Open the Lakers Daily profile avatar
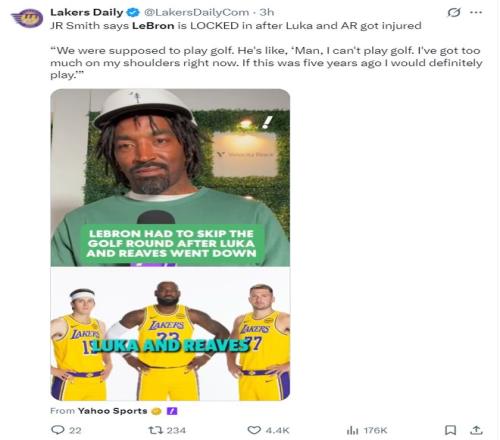The height and width of the screenshot is (440, 500). click(27, 17)
